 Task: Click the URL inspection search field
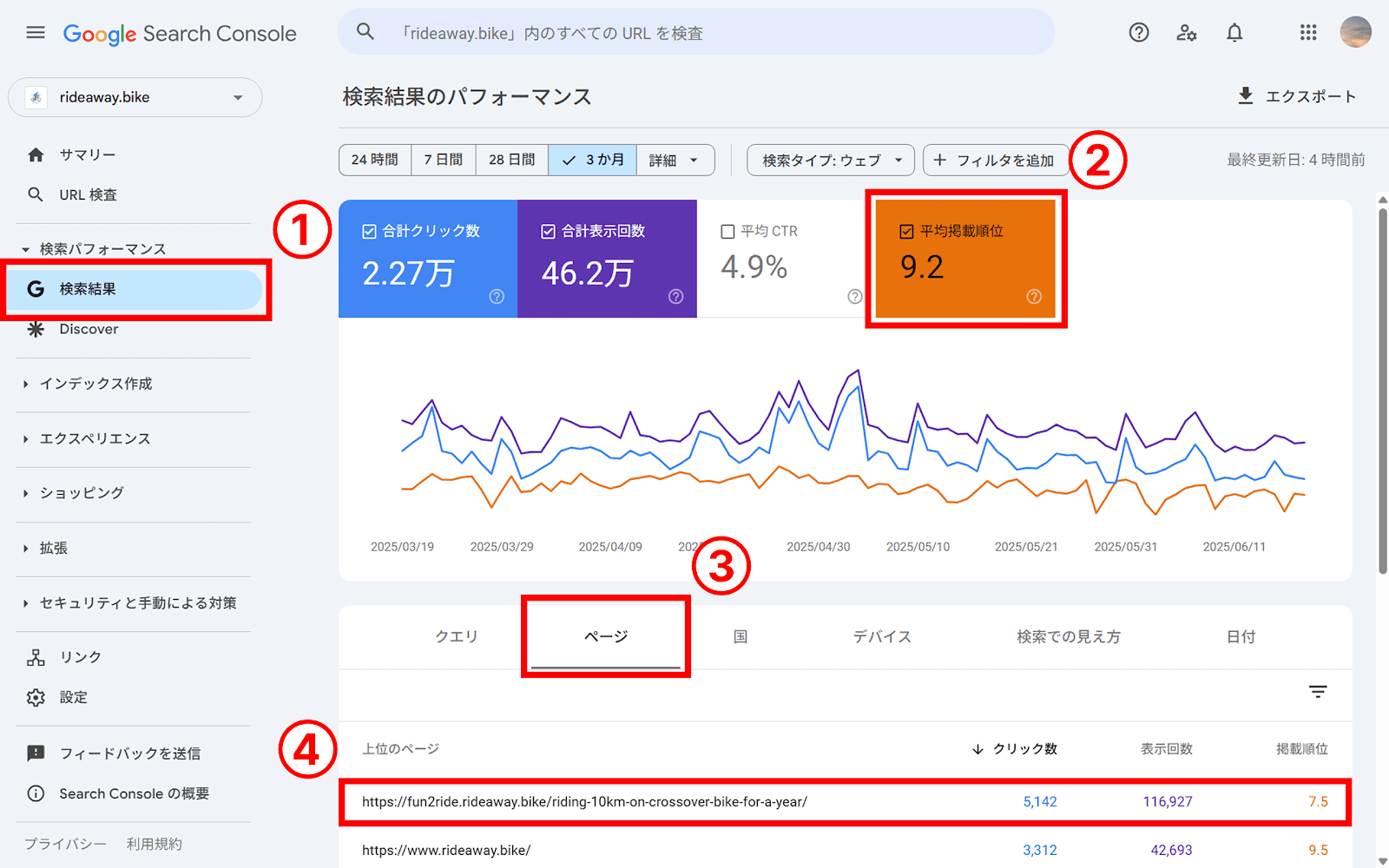pos(694,32)
